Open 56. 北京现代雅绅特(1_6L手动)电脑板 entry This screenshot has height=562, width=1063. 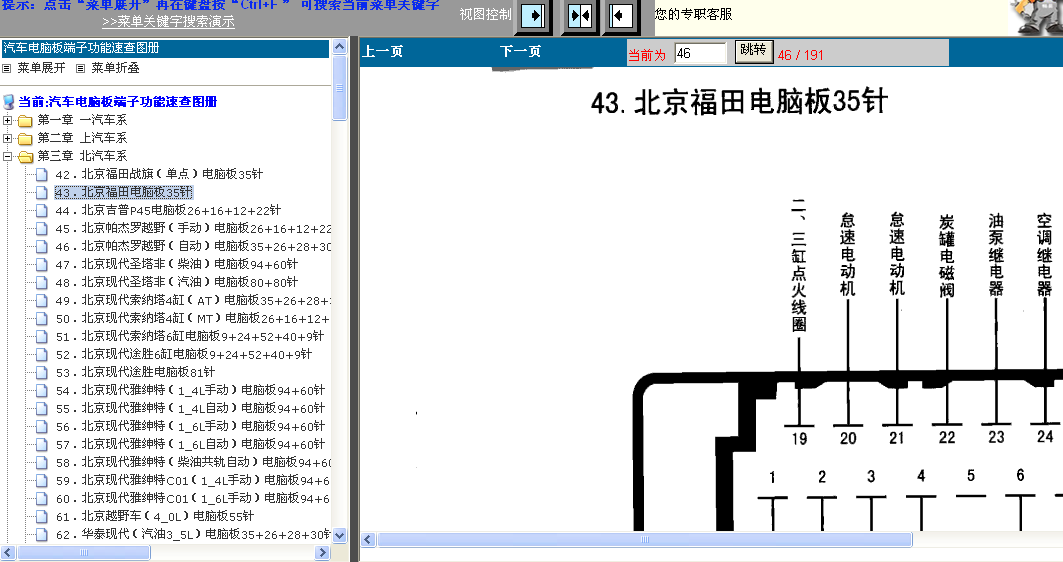pyautogui.click(x=190, y=426)
